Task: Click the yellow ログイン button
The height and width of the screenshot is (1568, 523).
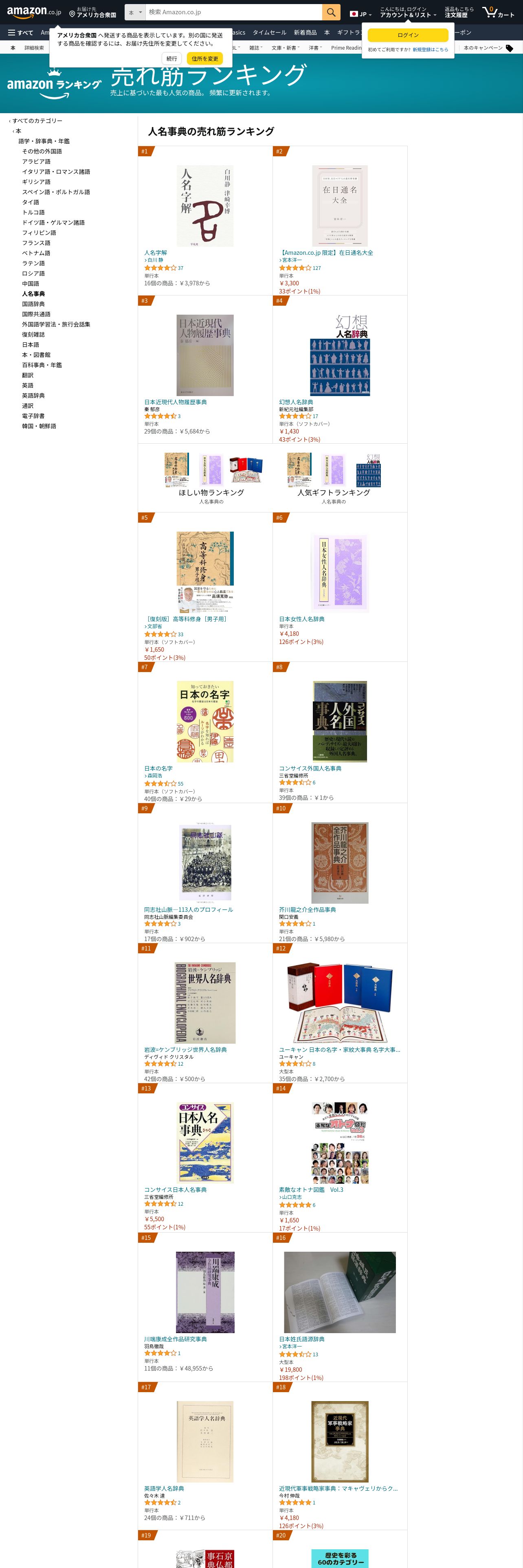Action: pos(408,35)
